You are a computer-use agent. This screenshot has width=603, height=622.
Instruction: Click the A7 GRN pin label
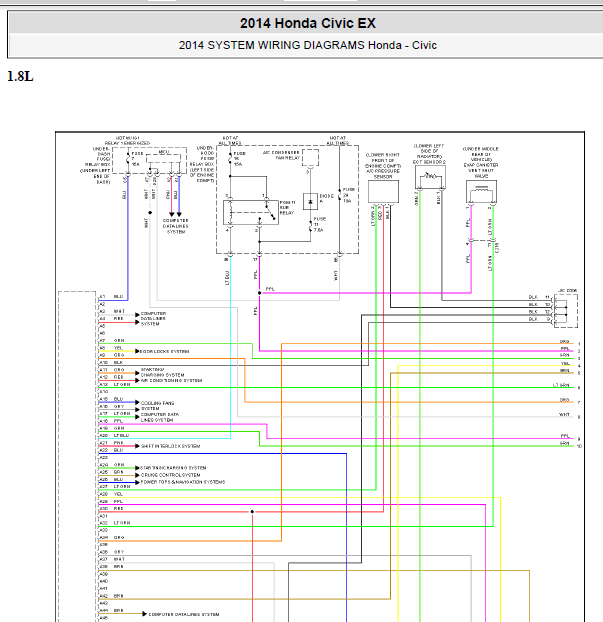pyautogui.click(x=112, y=340)
